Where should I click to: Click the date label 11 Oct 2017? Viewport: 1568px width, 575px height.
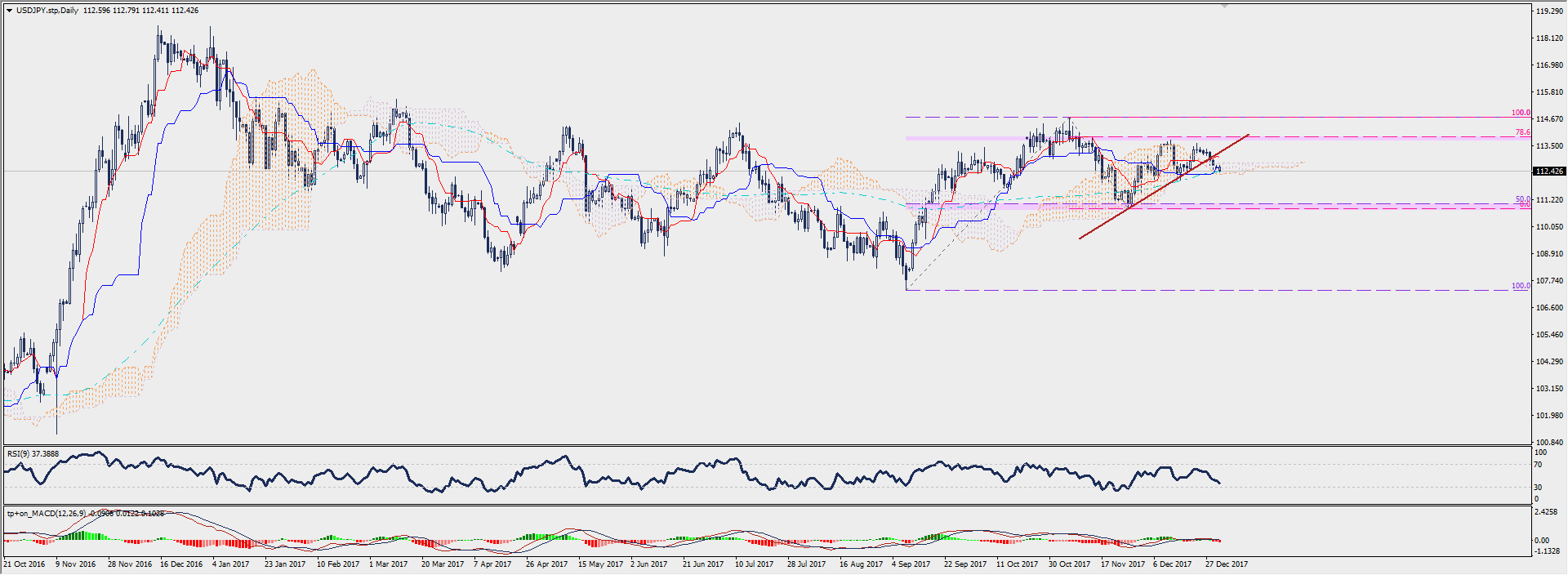tap(1017, 564)
